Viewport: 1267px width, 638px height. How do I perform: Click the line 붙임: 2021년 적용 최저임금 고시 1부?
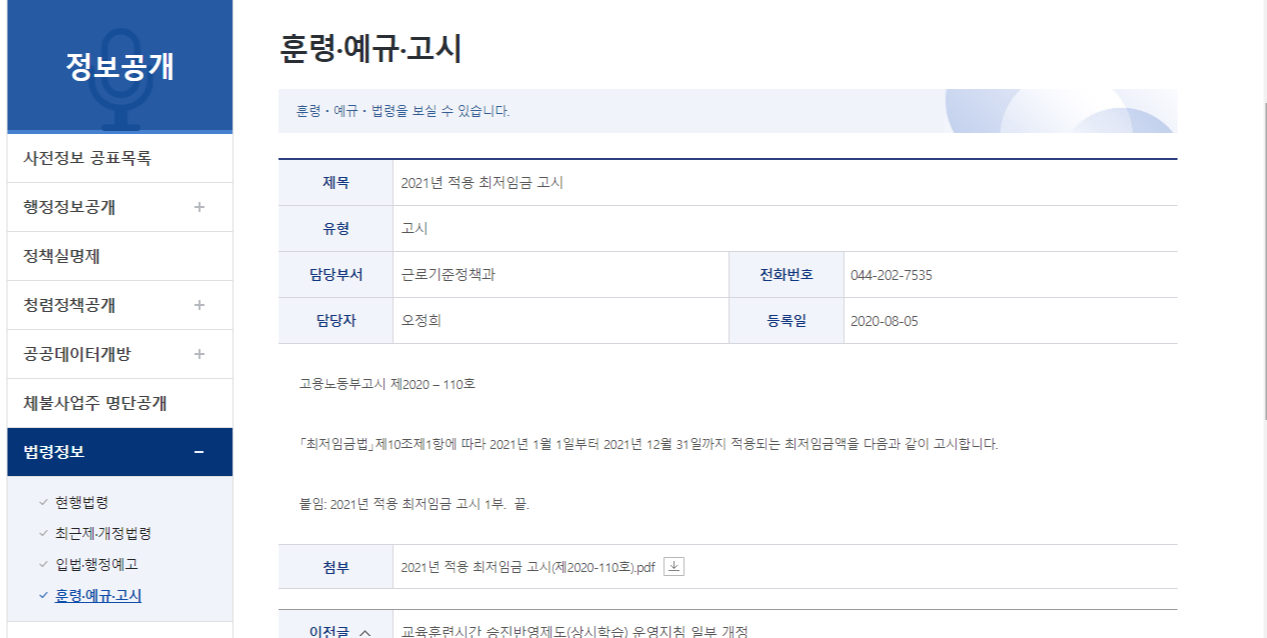click(x=414, y=504)
